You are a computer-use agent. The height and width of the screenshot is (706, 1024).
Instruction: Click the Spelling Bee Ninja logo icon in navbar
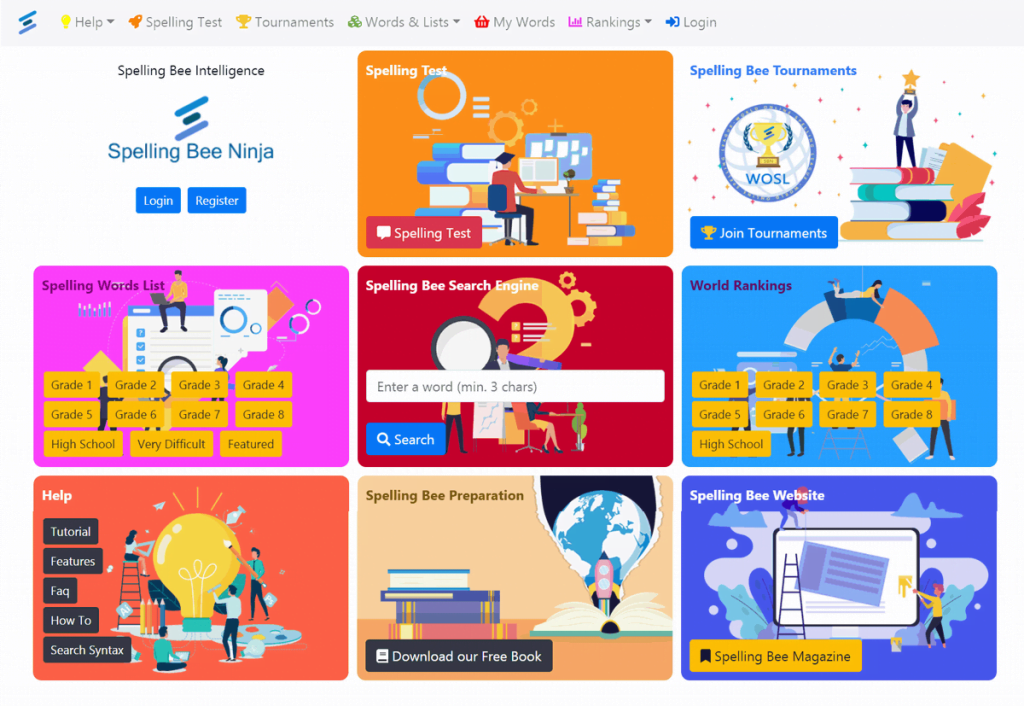coord(27,22)
